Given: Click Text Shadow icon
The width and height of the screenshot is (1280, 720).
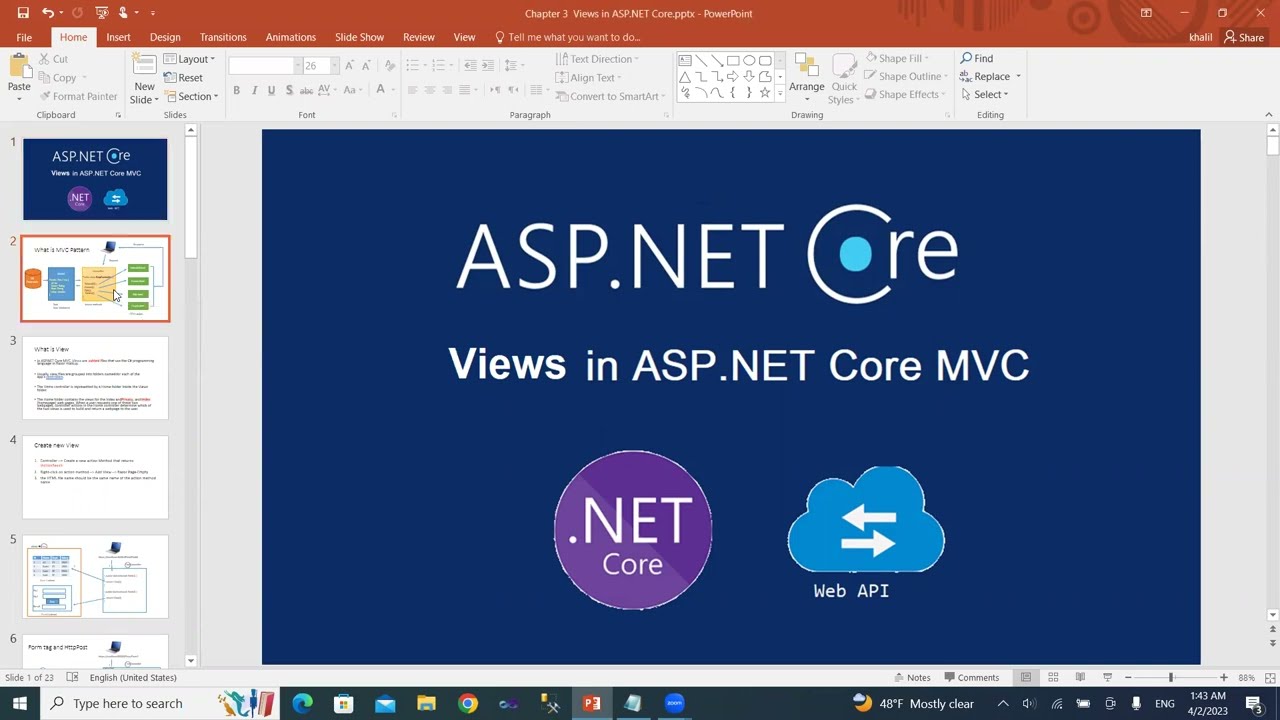Looking at the screenshot, I should [289, 90].
